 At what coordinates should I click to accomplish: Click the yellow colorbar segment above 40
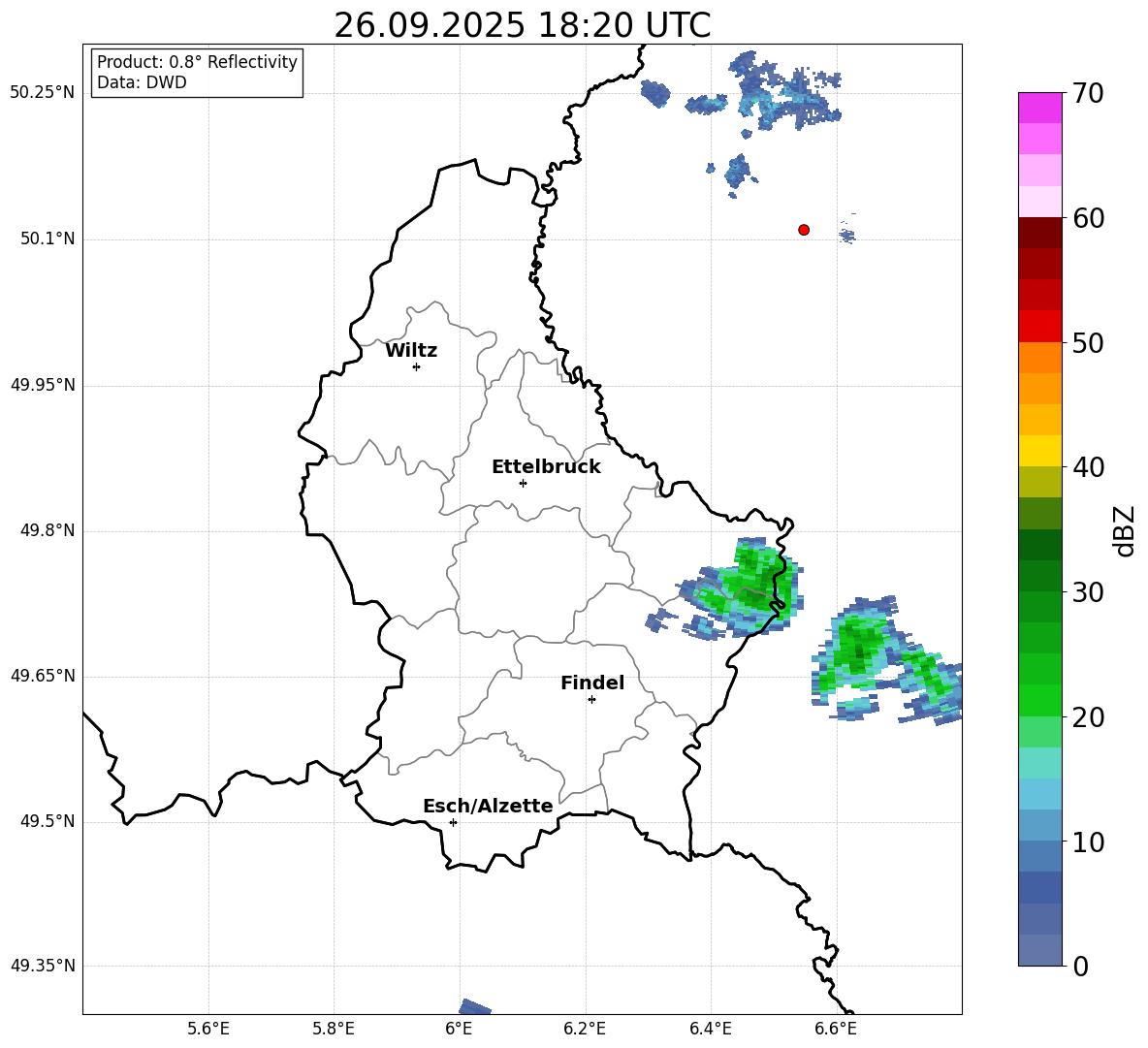click(1039, 451)
